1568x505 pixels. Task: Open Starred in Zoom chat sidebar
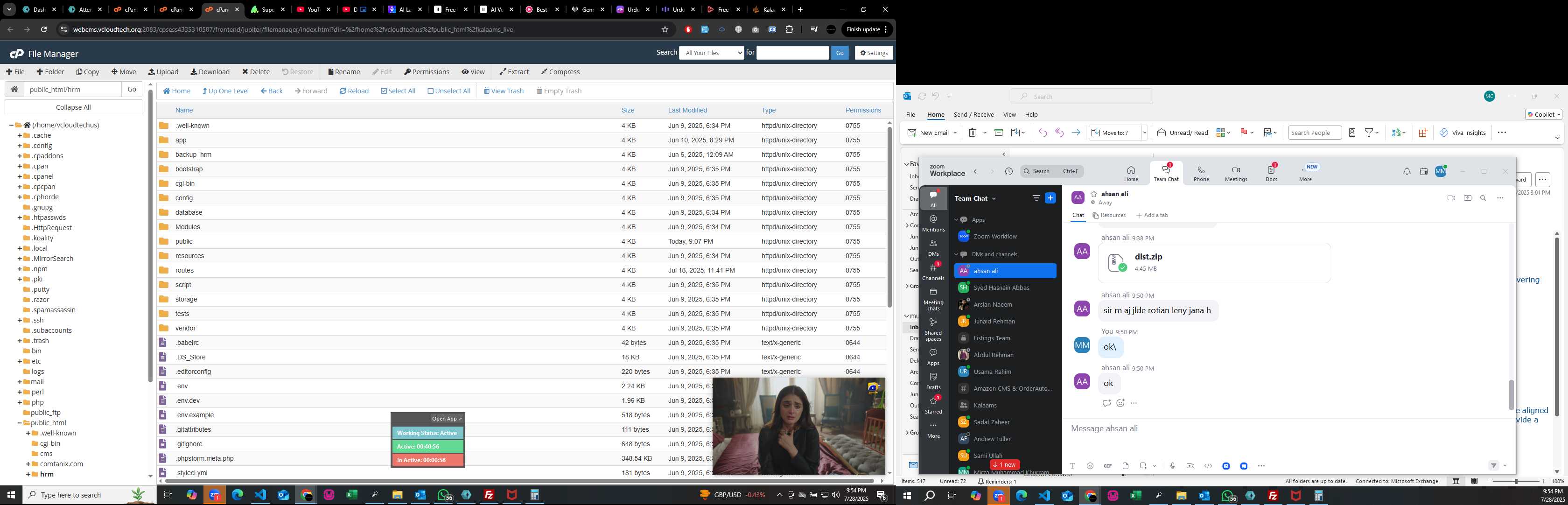933,405
